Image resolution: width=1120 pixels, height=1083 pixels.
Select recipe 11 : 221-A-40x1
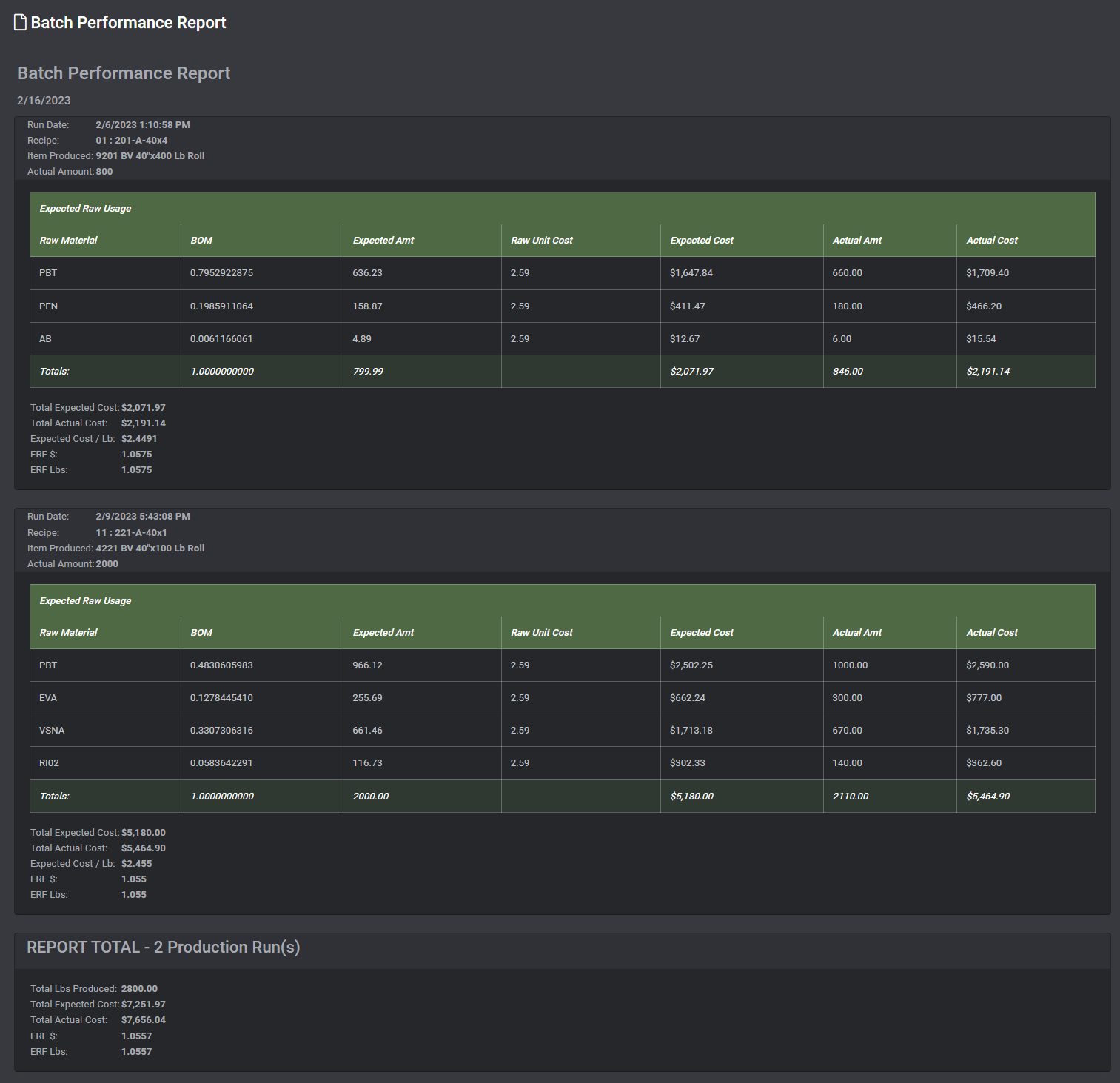(x=131, y=533)
